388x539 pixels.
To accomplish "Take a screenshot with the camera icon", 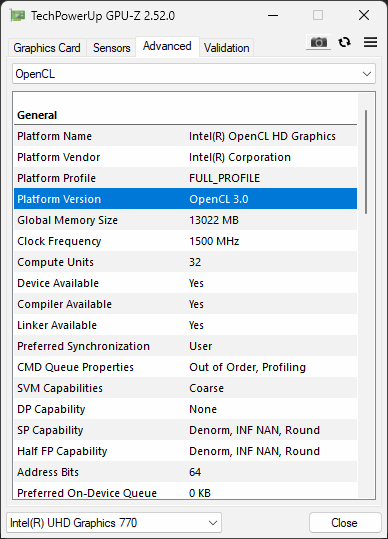I will (319, 42).
